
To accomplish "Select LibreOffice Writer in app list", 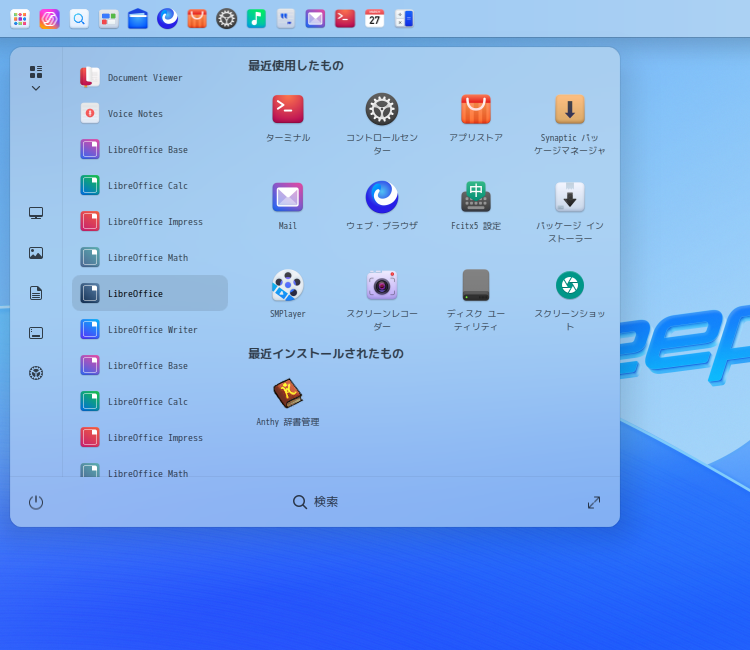I will tap(150, 330).
